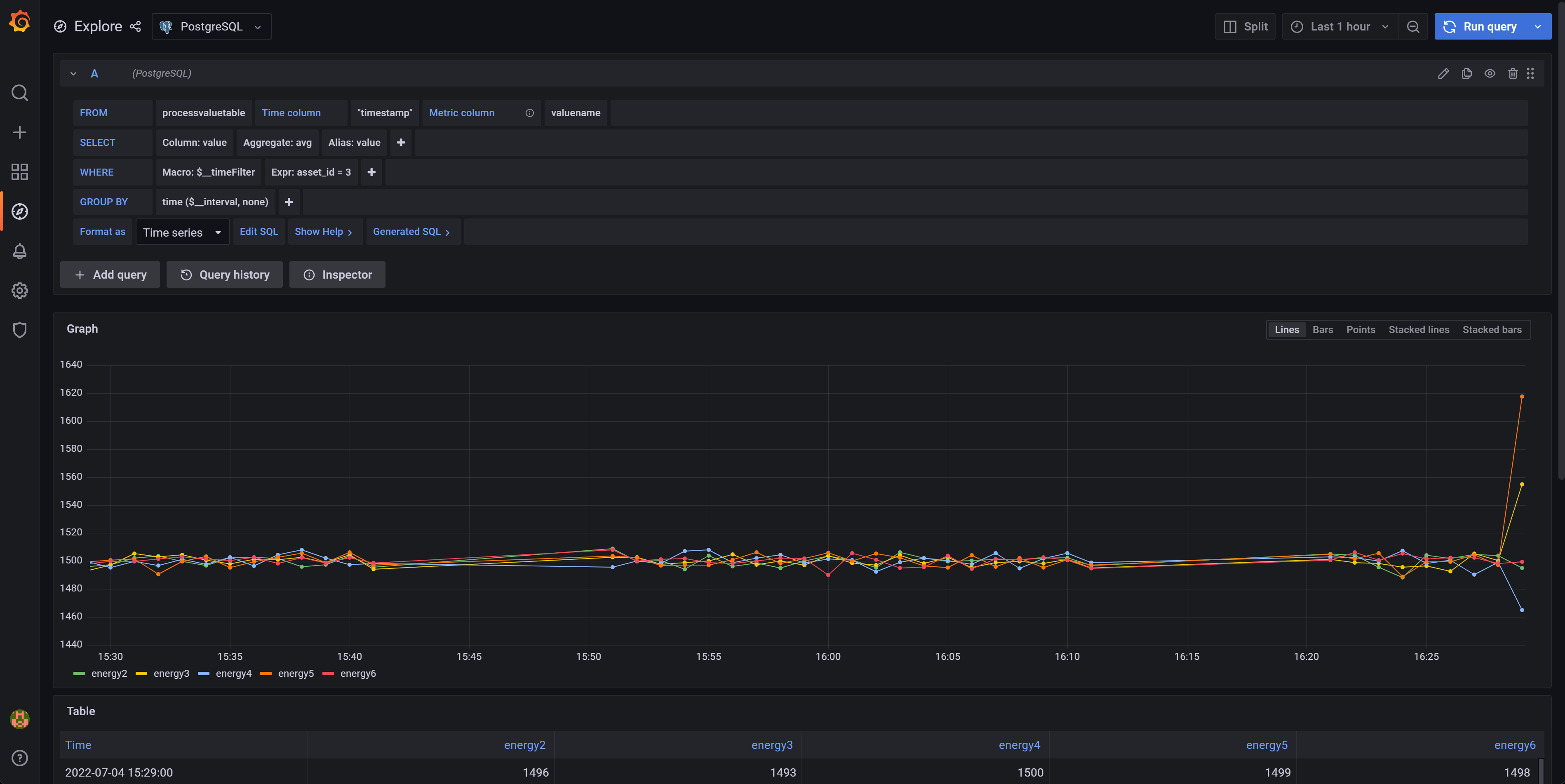Collapse query A with its chevron
Image resolution: width=1565 pixels, height=784 pixels.
point(73,73)
